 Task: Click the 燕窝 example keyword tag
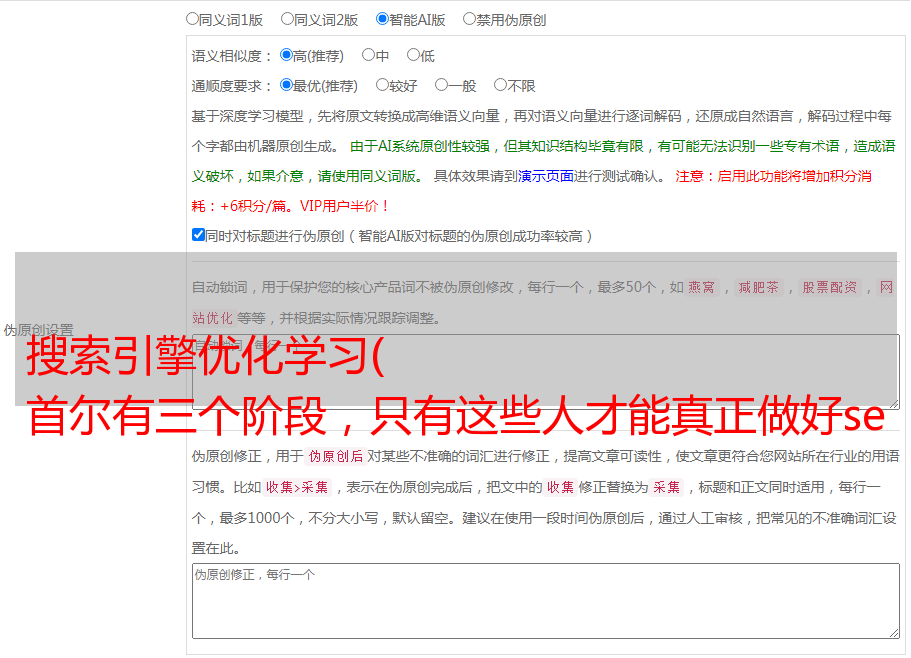click(x=701, y=287)
